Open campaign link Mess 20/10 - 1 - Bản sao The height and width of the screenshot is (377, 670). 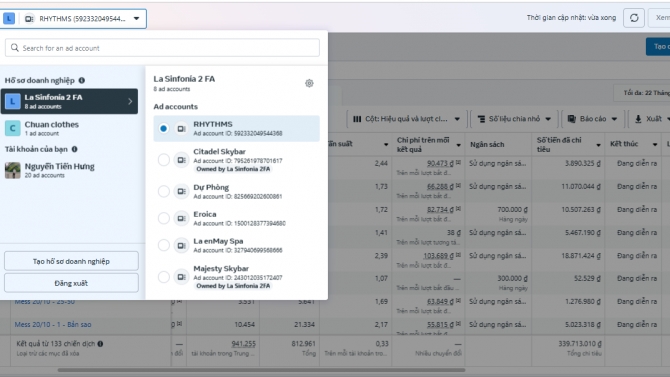point(53,324)
